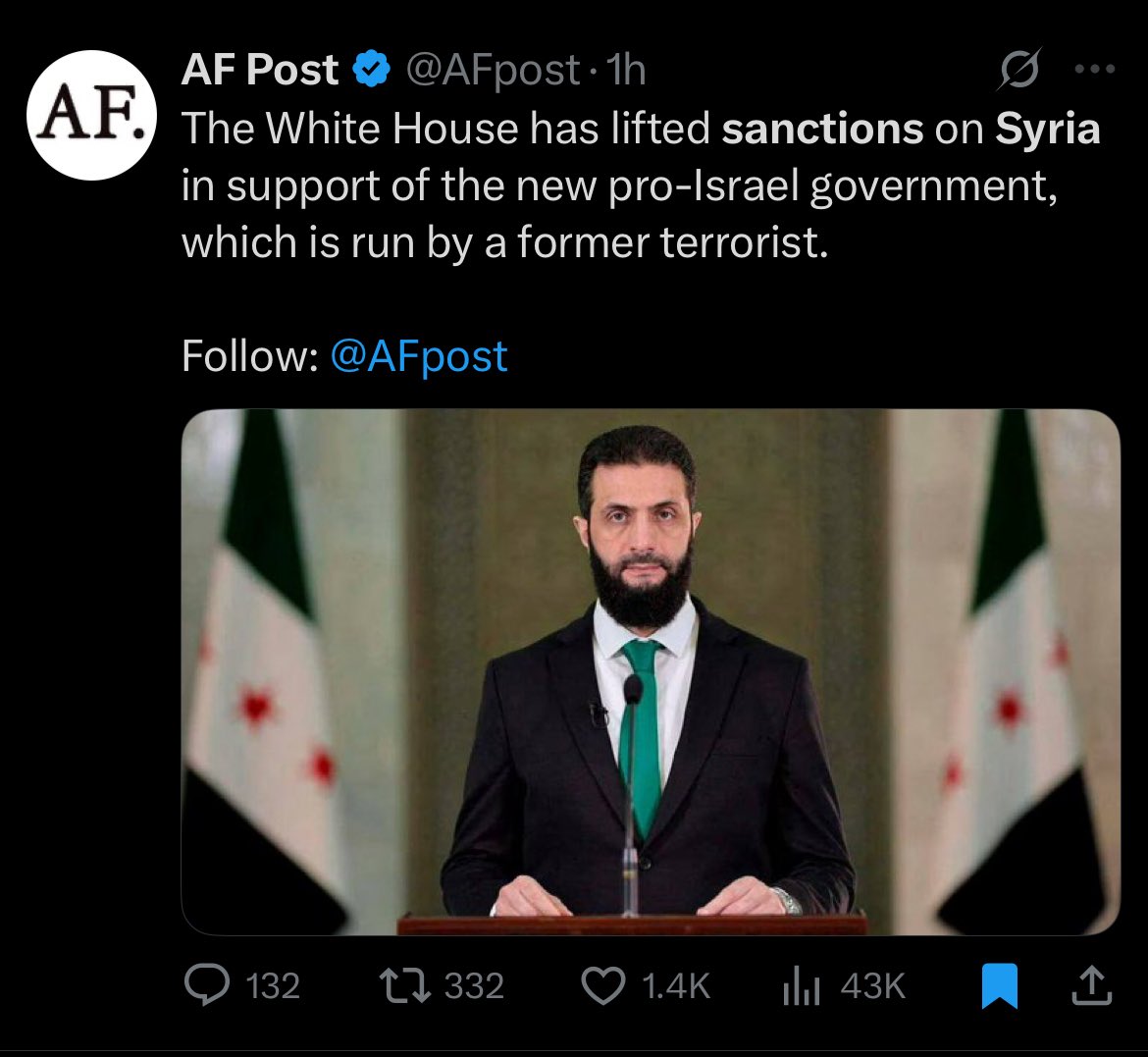Click the 132 replies count
The height and width of the screenshot is (1057, 1148).
[273, 986]
